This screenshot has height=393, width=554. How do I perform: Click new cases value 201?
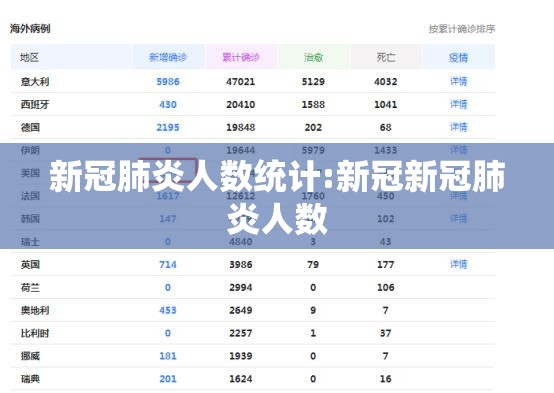point(168,379)
